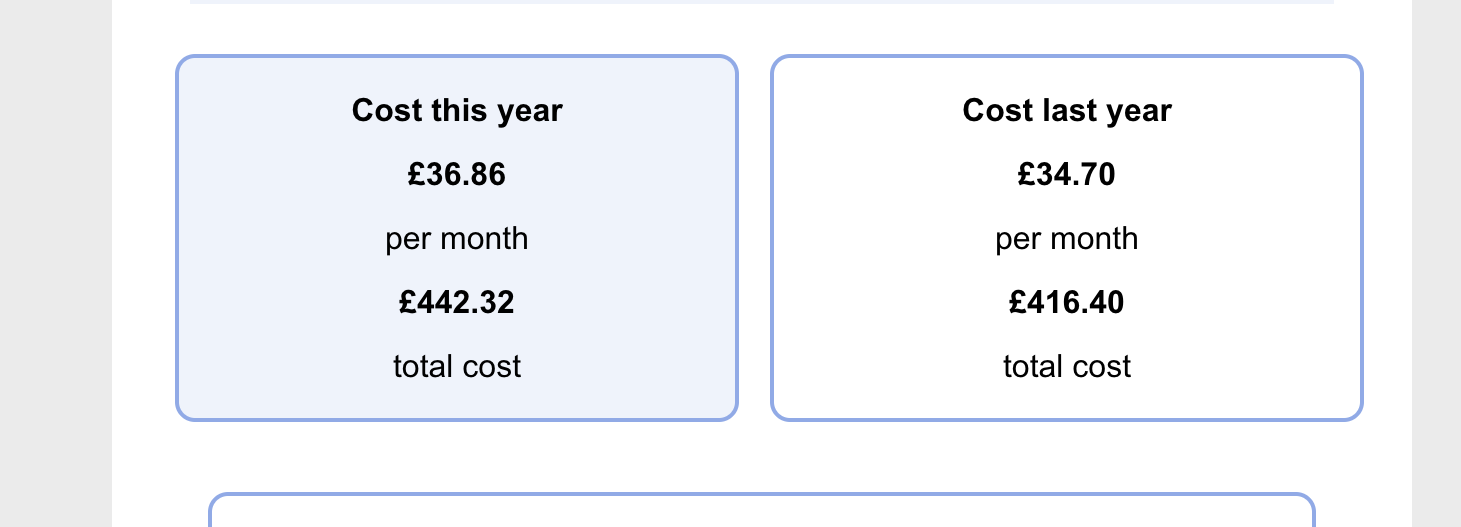This screenshot has width=1461, height=527.
Task: Click "total cost" under £442.32
Action: (x=457, y=367)
